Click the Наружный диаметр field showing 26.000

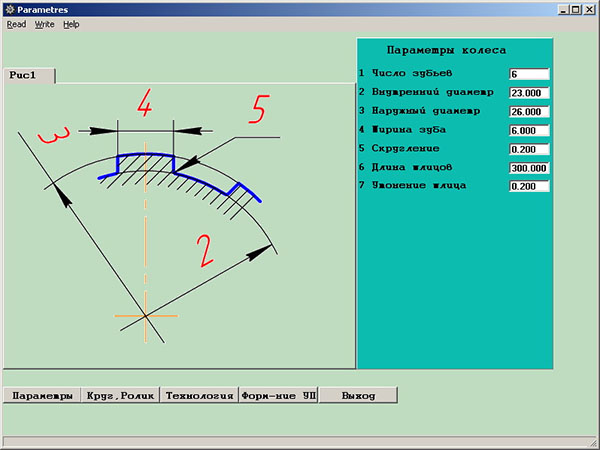(x=529, y=112)
